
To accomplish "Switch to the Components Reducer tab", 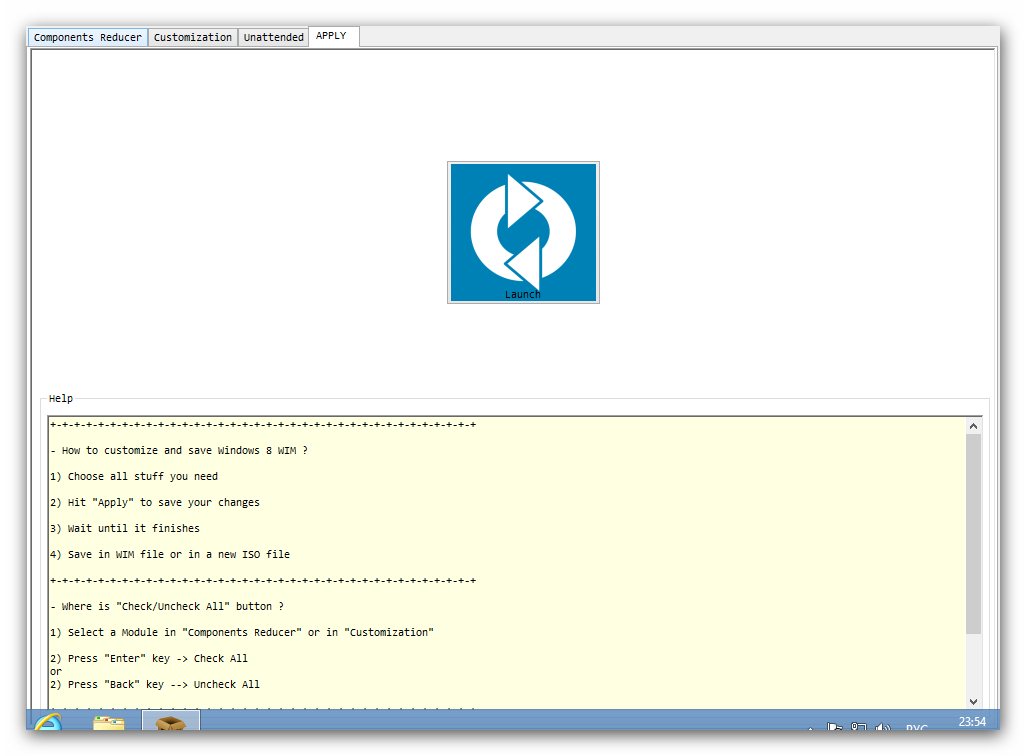I will (x=88, y=37).
